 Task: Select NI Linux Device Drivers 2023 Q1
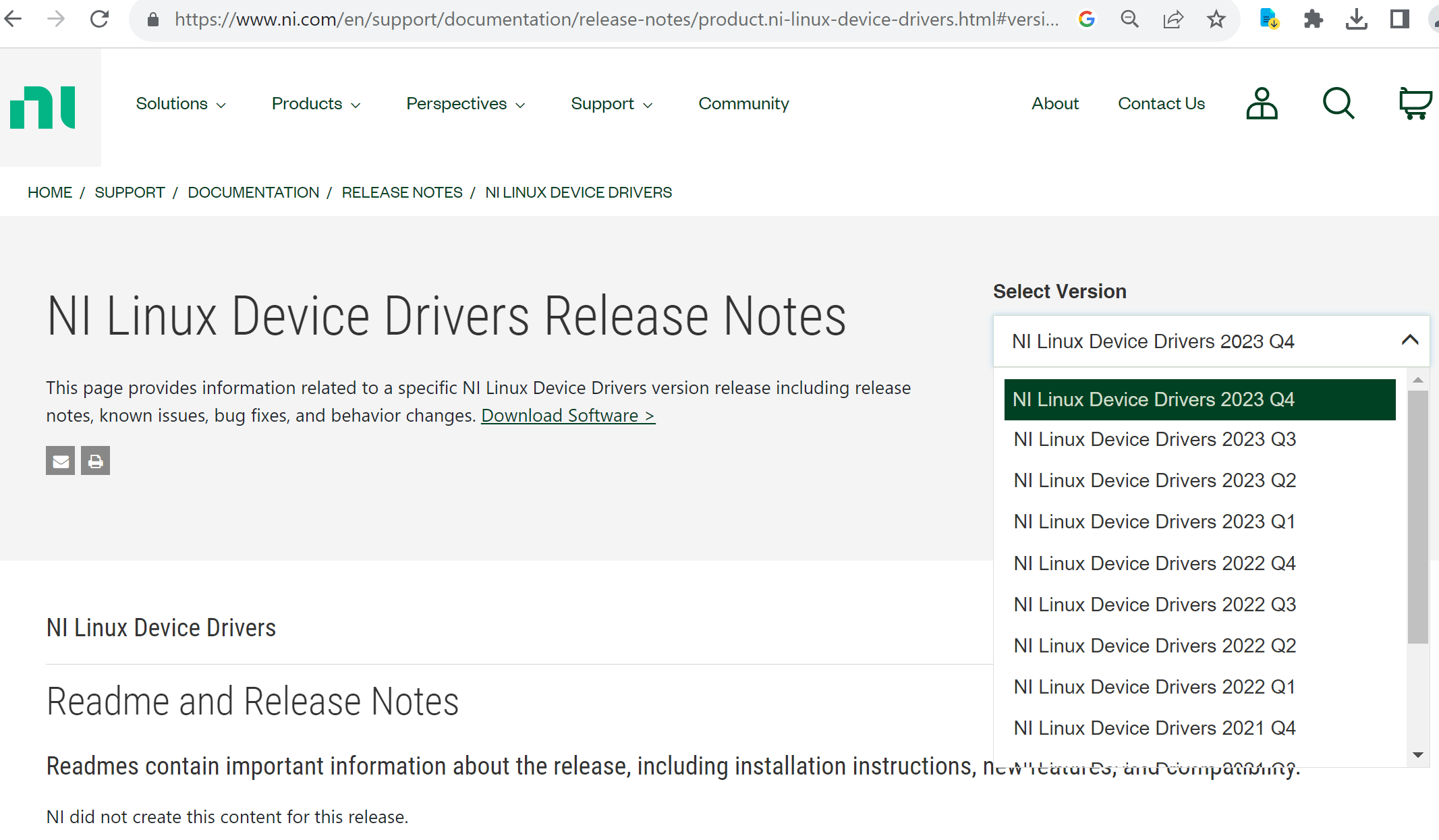[1200, 522]
